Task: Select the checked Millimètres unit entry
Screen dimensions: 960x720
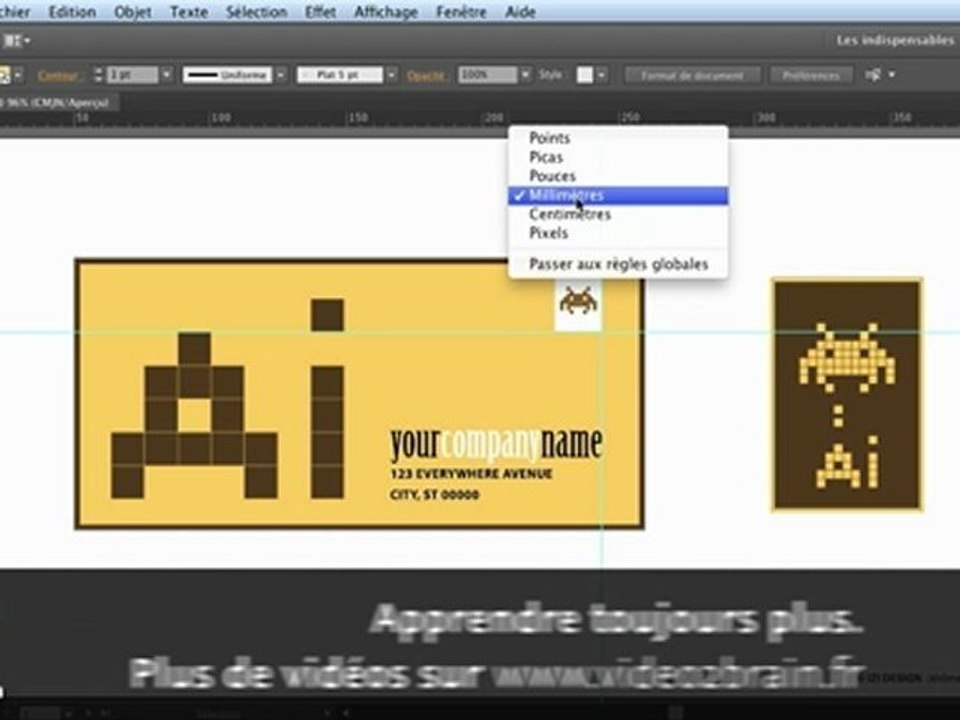Action: point(618,195)
